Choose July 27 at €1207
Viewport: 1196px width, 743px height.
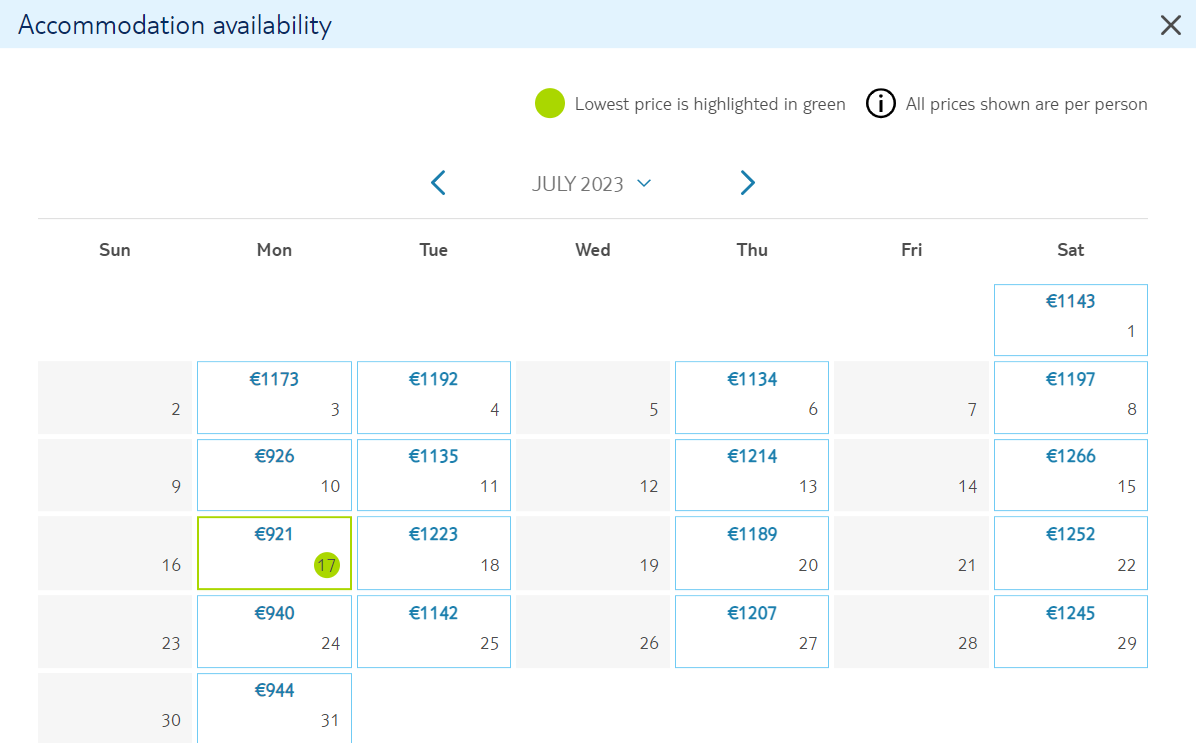[751, 632]
